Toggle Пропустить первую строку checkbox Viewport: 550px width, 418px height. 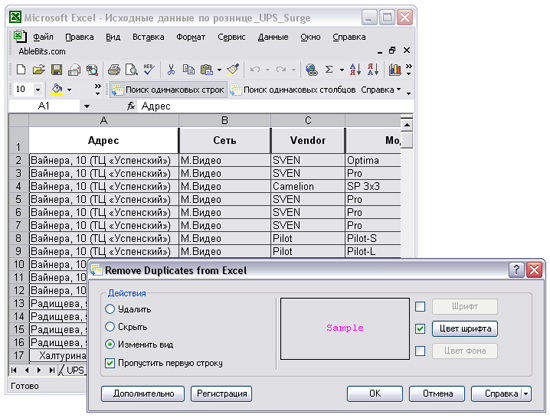110,363
